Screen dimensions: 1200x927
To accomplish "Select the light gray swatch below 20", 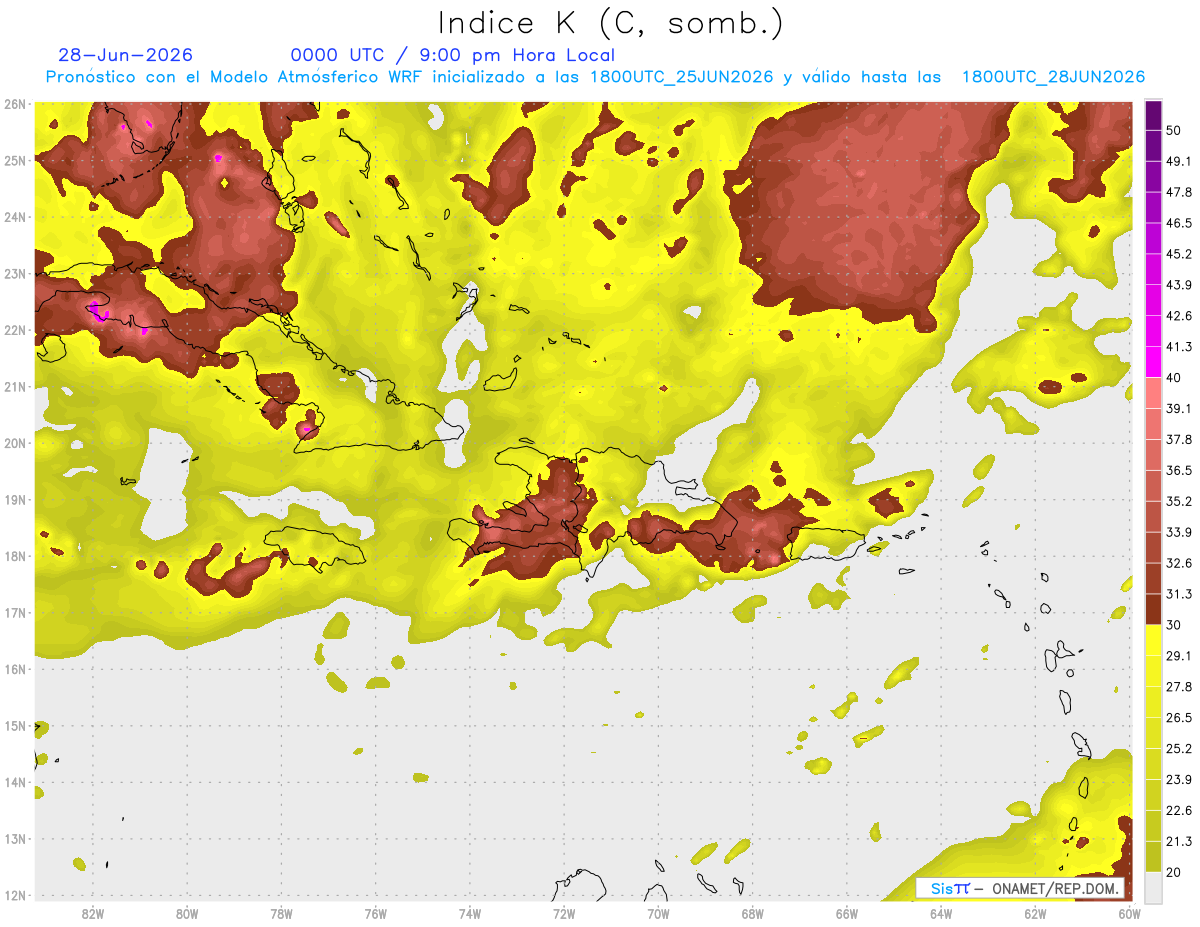I will point(1154,886).
